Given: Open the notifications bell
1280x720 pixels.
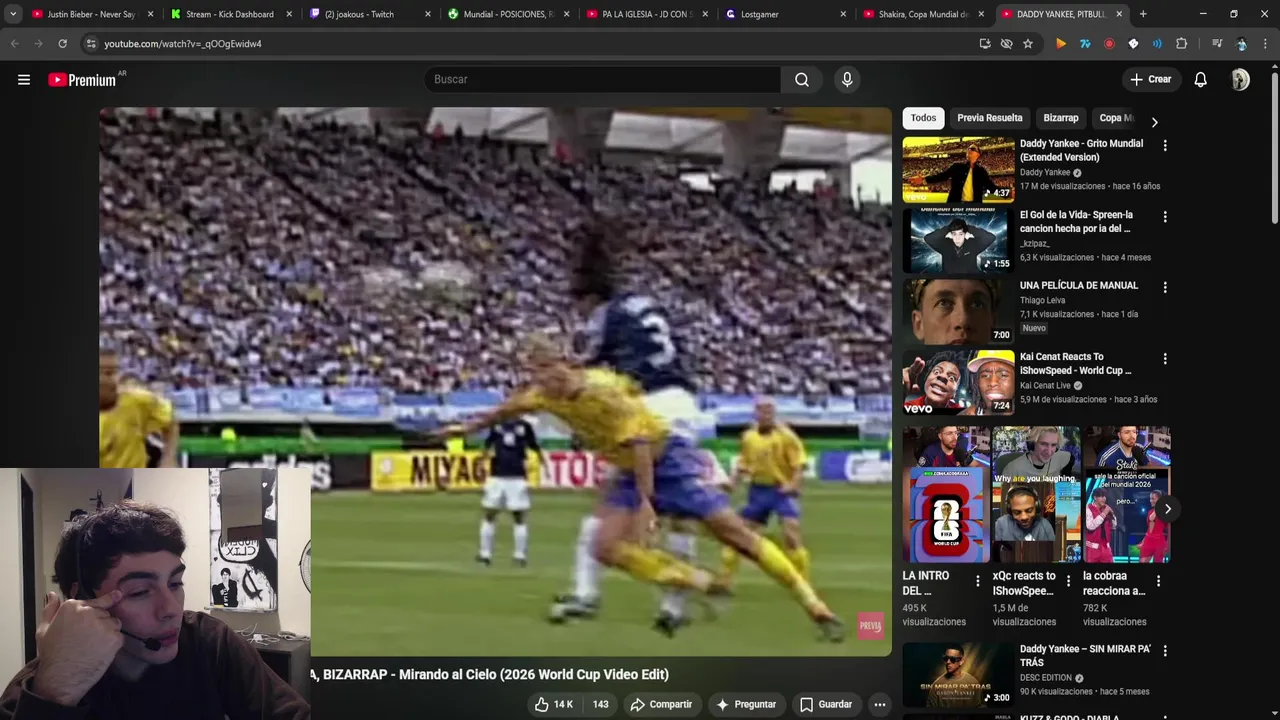Looking at the screenshot, I should [1201, 80].
